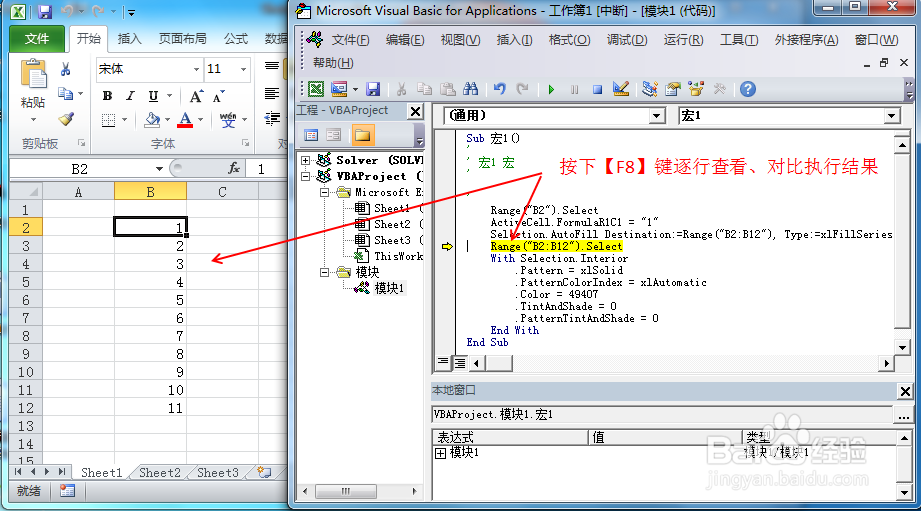
Task: Open the 工具(T) menu
Action: click(739, 39)
